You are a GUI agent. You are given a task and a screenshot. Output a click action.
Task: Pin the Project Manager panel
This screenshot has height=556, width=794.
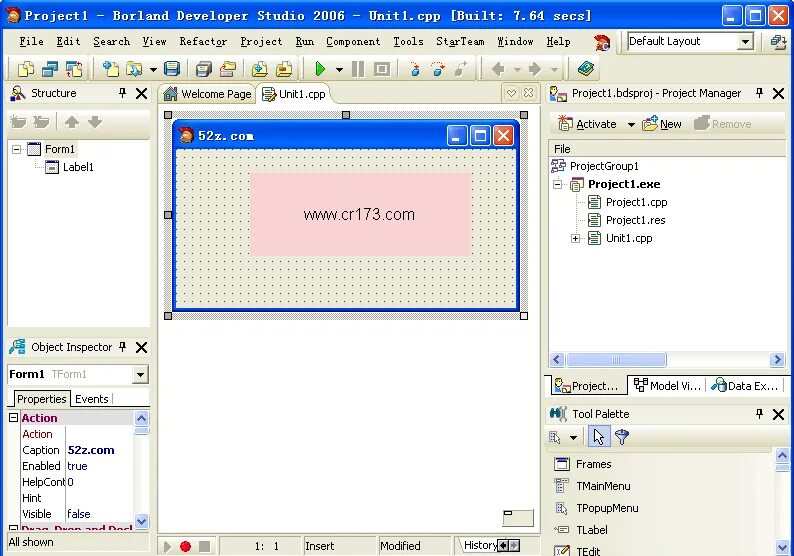pos(759,93)
